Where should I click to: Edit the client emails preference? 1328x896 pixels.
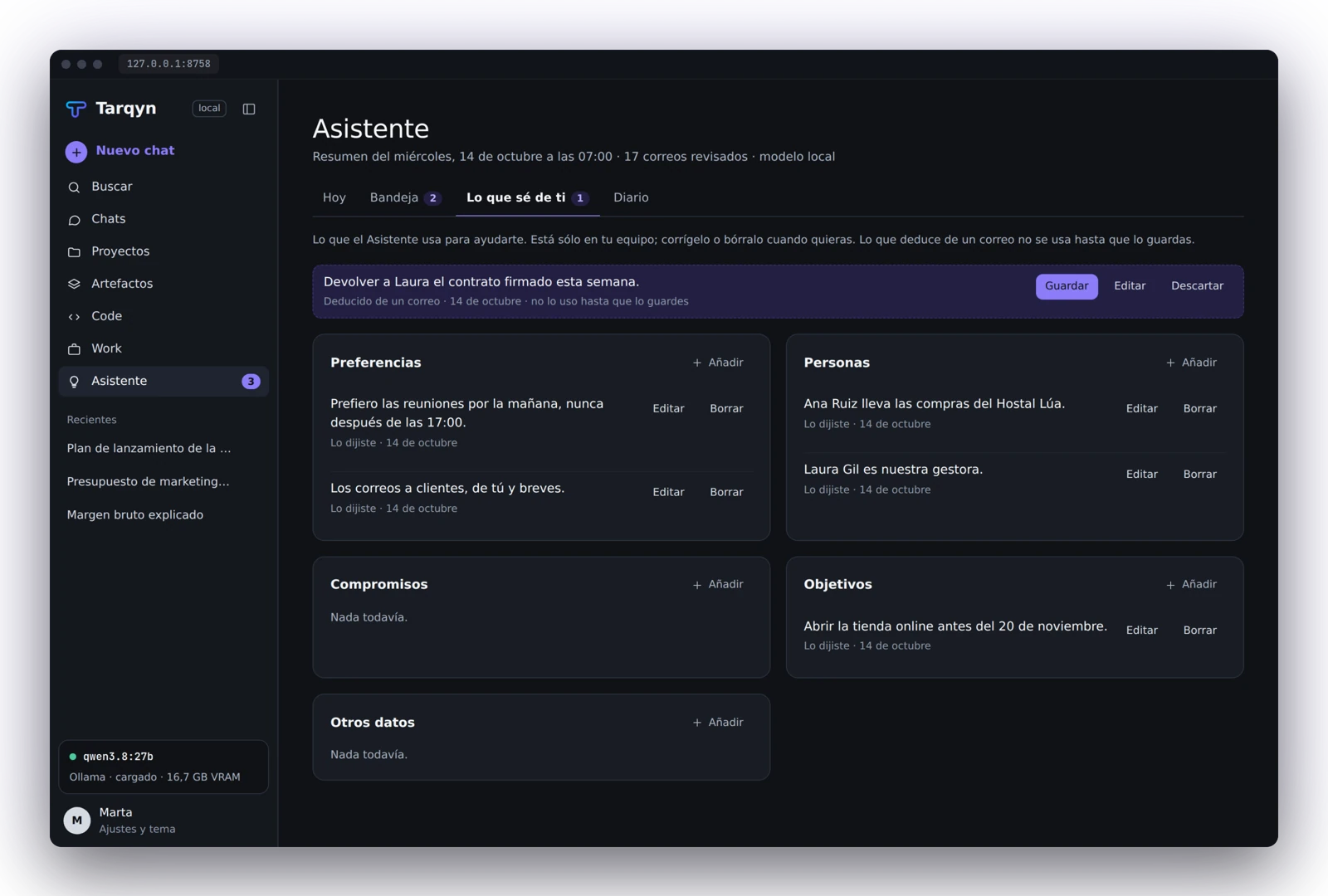pyautogui.click(x=668, y=493)
